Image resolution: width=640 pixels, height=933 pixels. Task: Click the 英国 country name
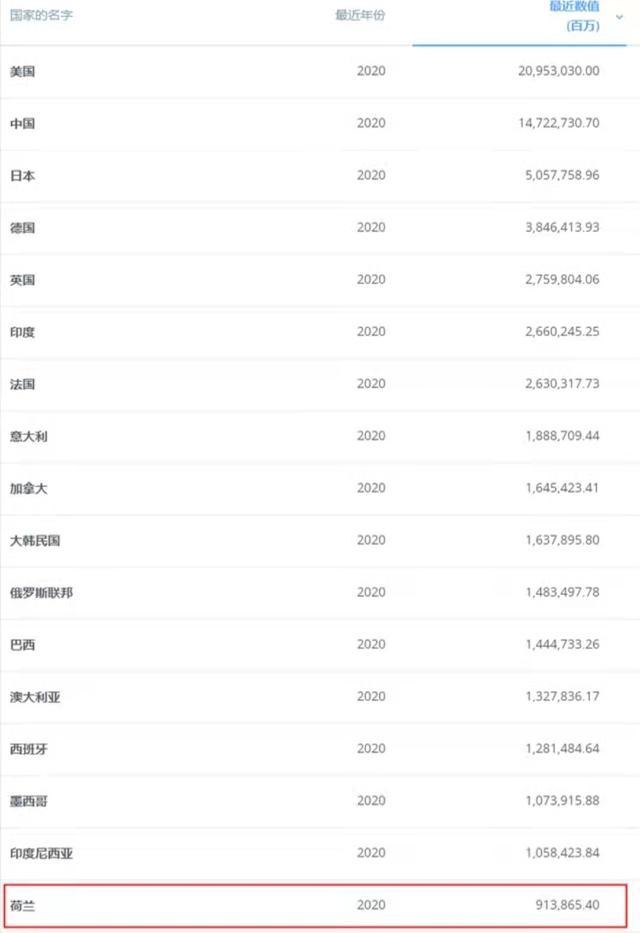point(23,280)
